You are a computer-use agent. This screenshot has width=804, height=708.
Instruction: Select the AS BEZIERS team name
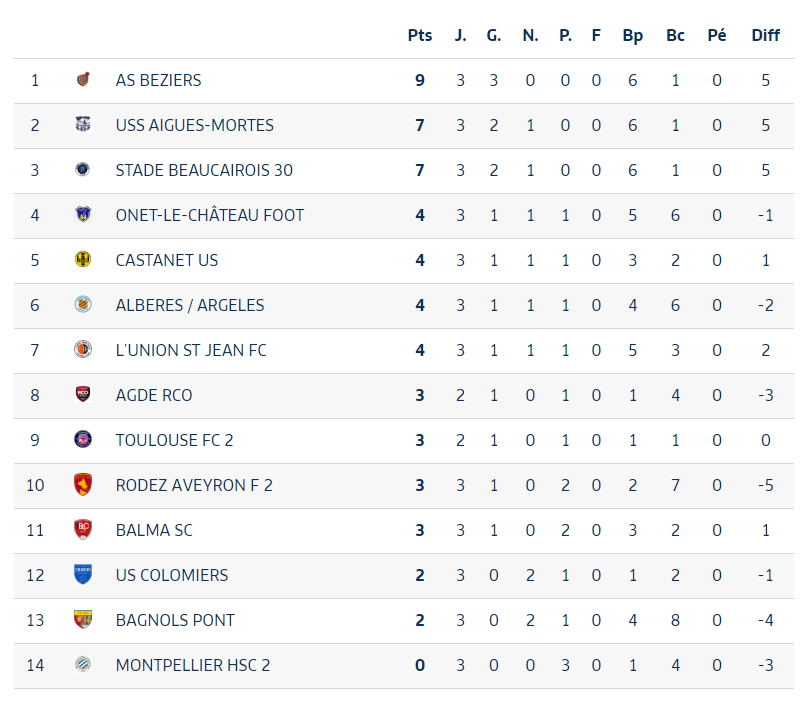click(x=158, y=80)
